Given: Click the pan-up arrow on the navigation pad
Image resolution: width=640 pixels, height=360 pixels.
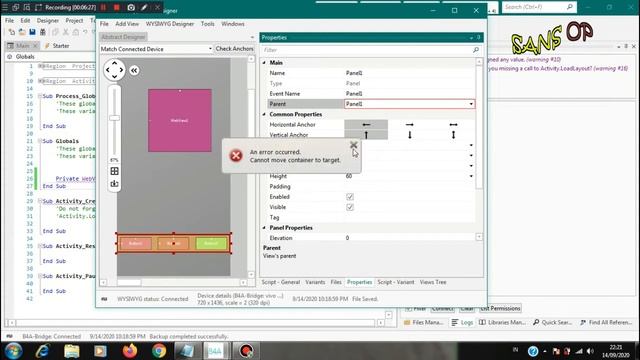Looking at the screenshot, I should pos(114,63).
